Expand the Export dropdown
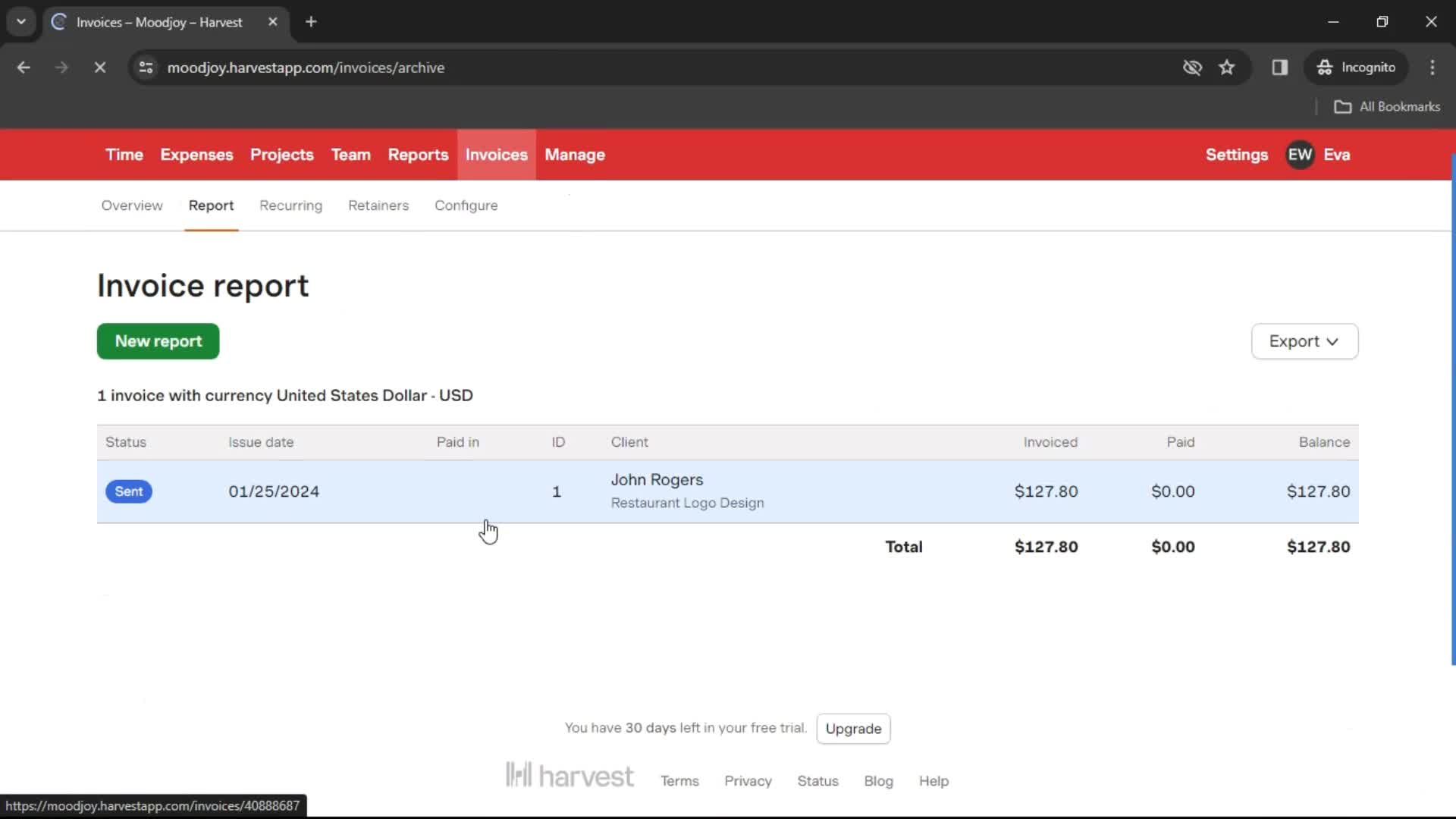This screenshot has width=1456, height=819. tap(1304, 341)
